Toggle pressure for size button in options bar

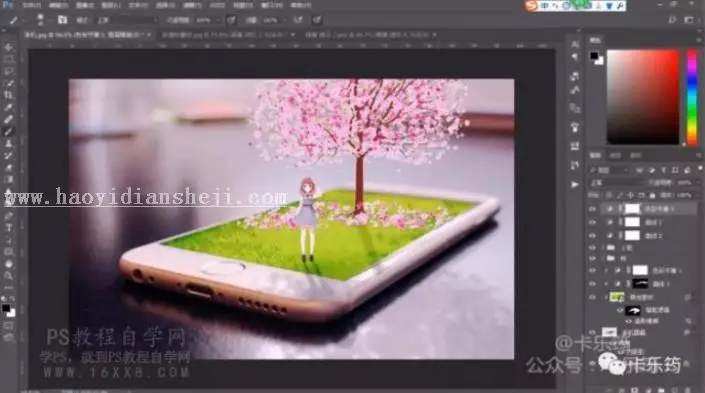pos(317,20)
